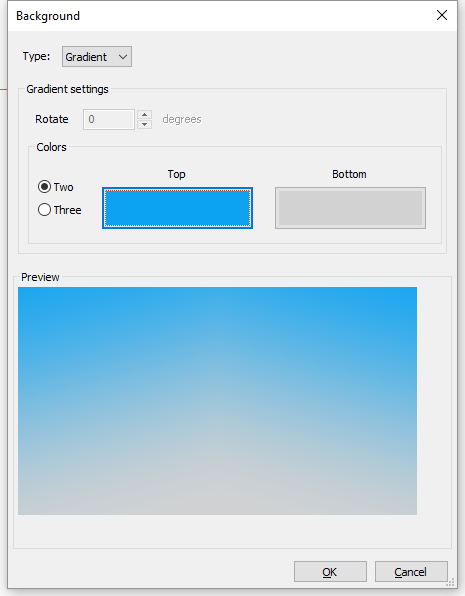Click the Type: label
Viewport: 465px width, 596px height.
36,56
